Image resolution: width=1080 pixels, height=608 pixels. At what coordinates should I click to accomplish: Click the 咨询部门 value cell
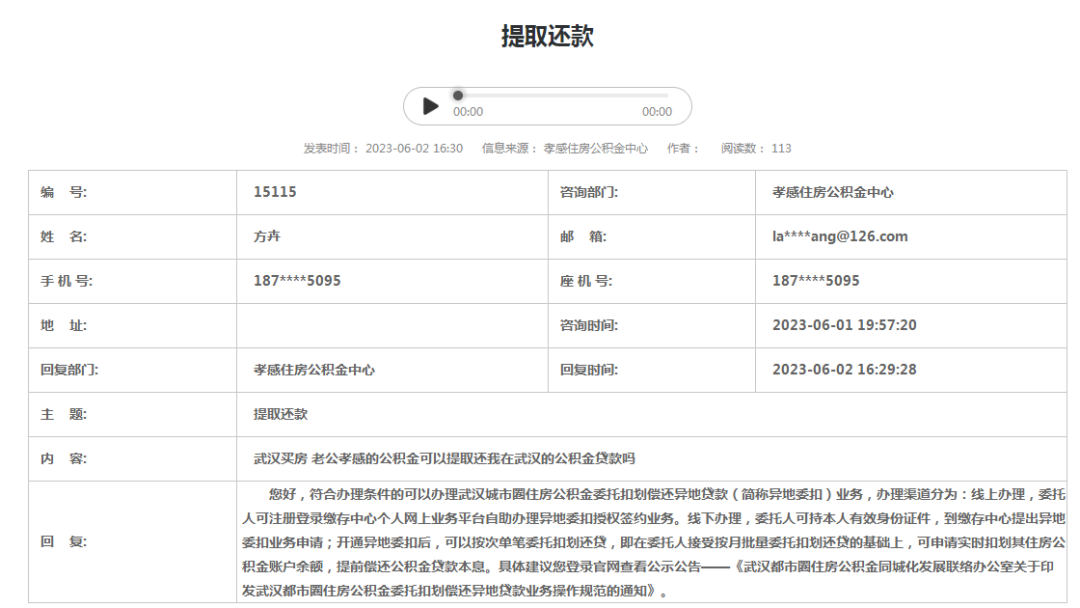(833, 192)
